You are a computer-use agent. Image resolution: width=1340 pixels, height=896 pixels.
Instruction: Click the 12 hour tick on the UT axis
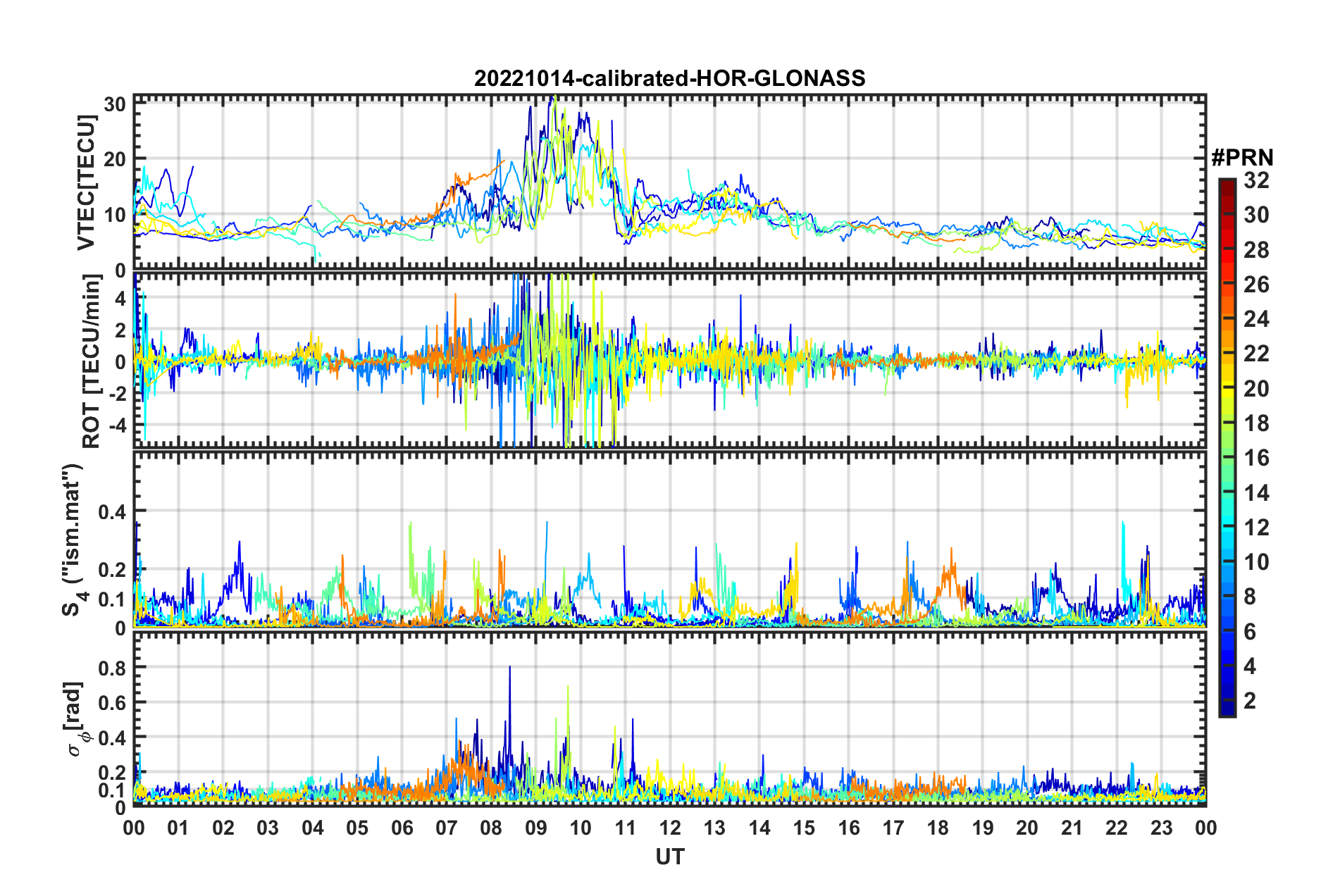[670, 828]
